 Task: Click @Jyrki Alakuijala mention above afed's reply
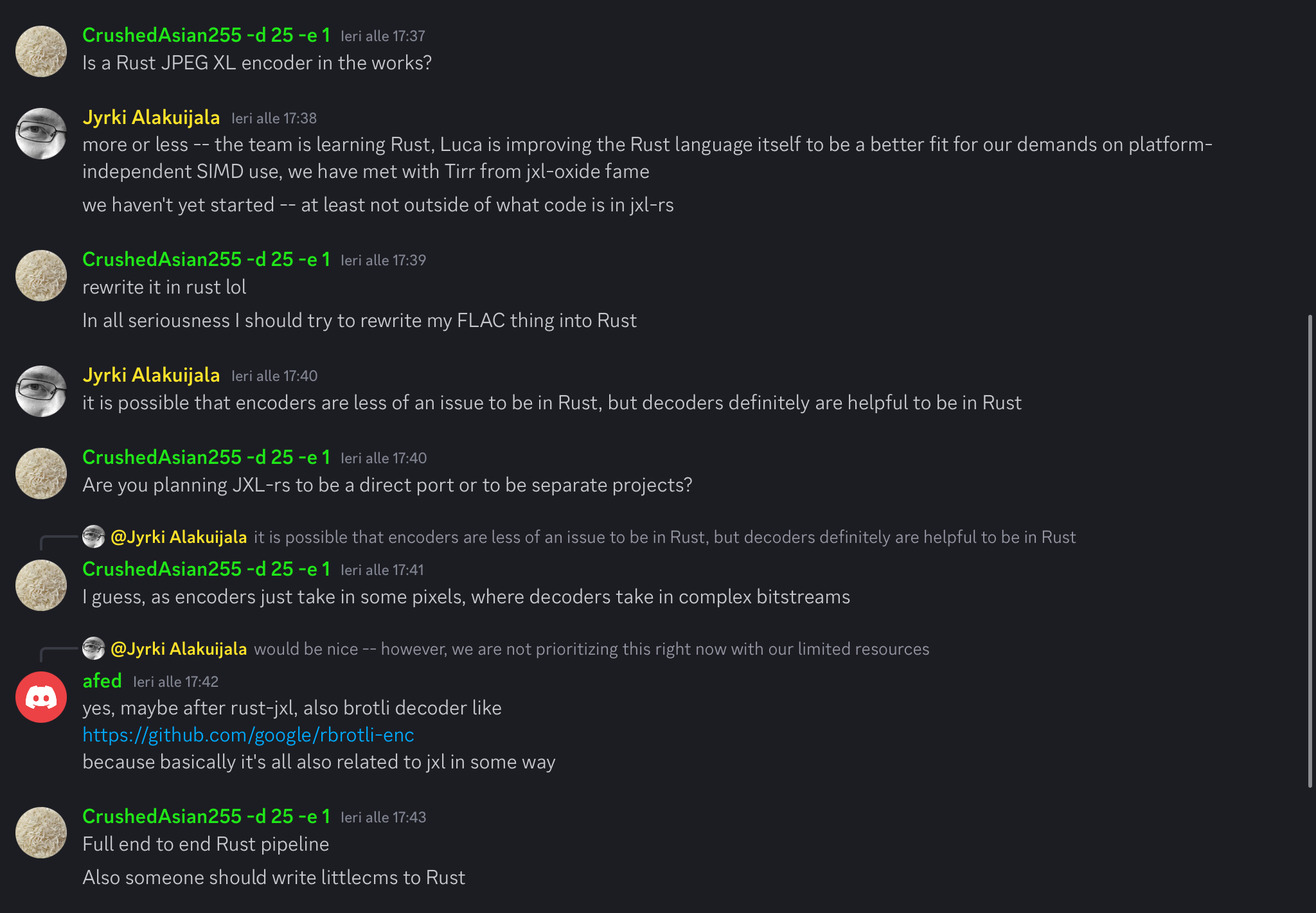click(x=179, y=649)
